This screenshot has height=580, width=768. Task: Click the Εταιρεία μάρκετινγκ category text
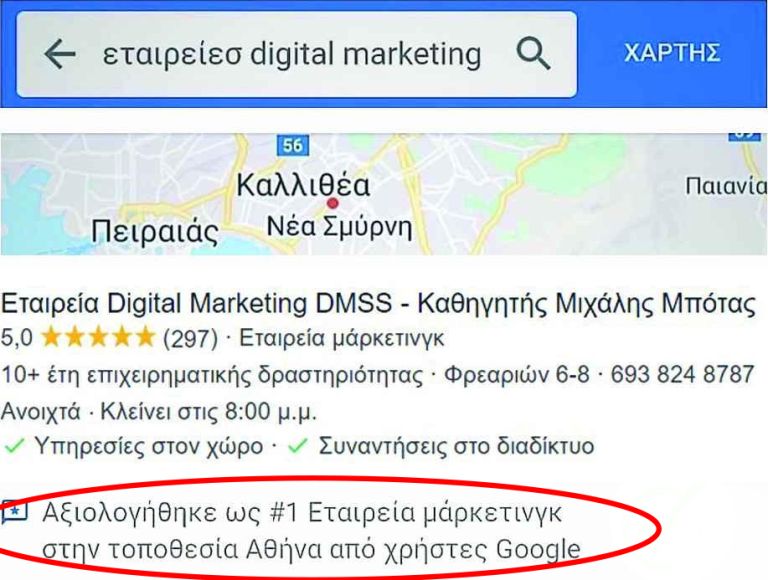(341, 338)
